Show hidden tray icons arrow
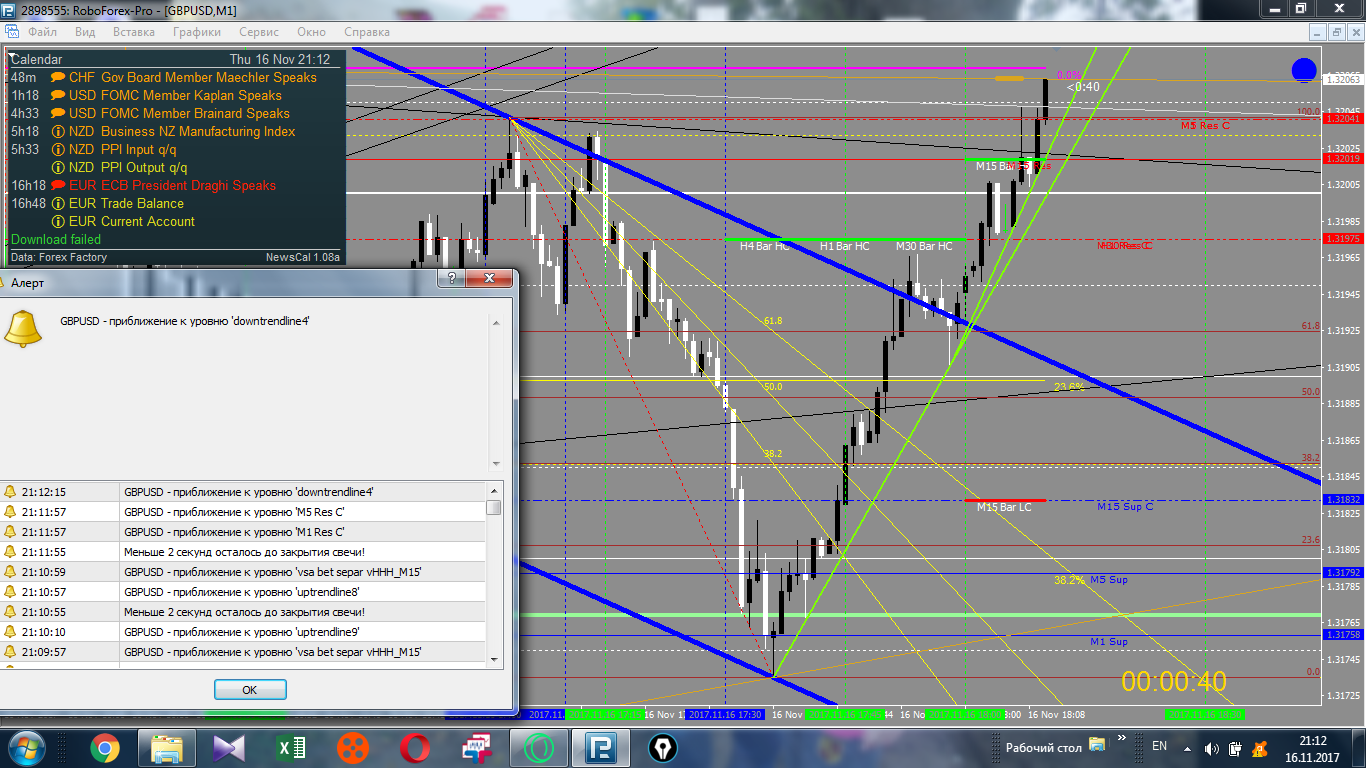The width and height of the screenshot is (1366, 768). click(1186, 748)
